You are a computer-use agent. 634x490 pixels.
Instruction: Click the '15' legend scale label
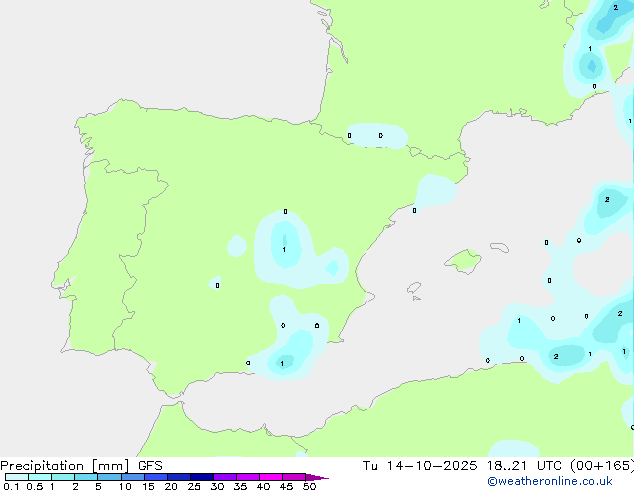click(148, 486)
